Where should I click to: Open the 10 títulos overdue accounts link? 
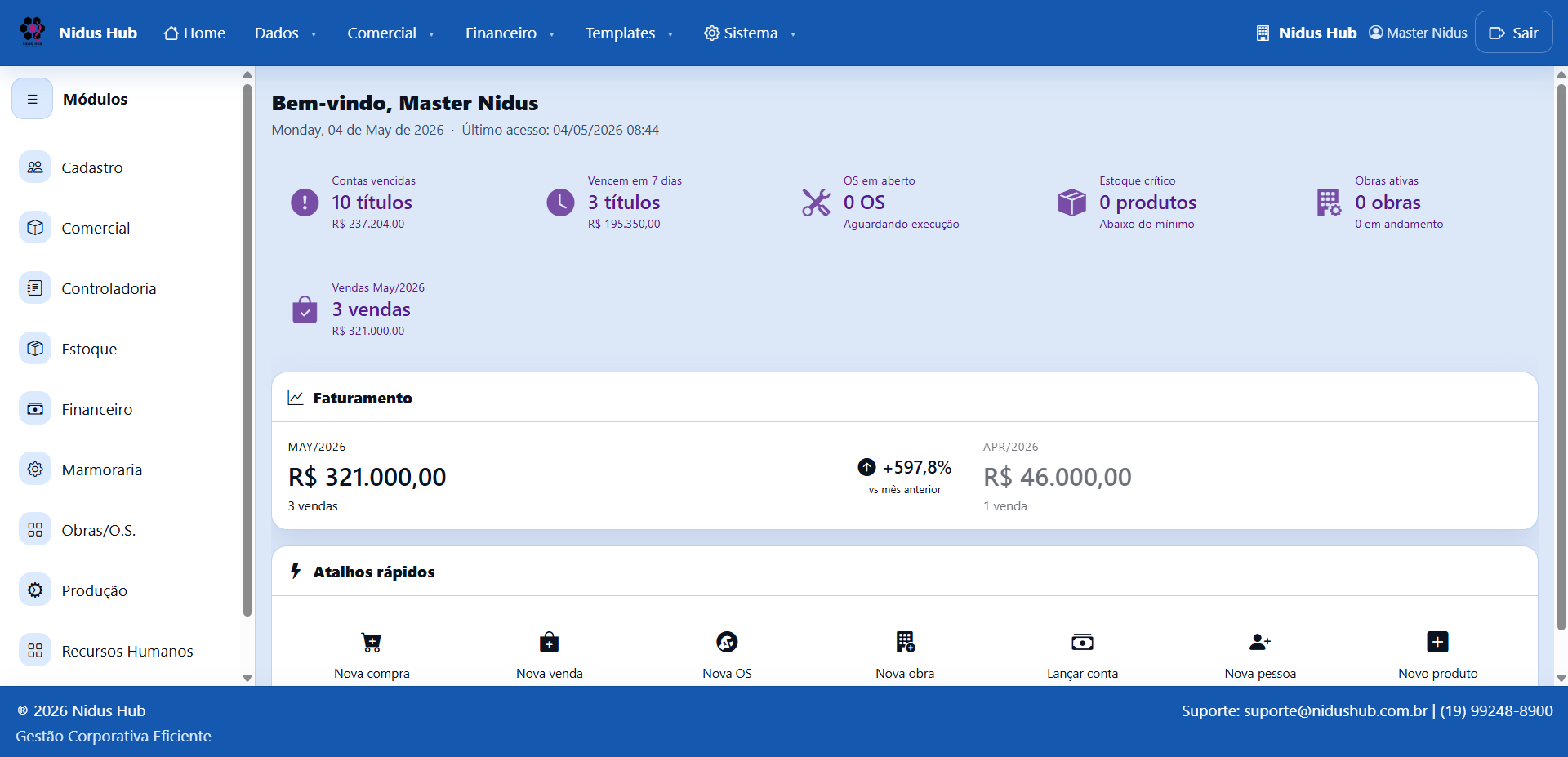372,202
